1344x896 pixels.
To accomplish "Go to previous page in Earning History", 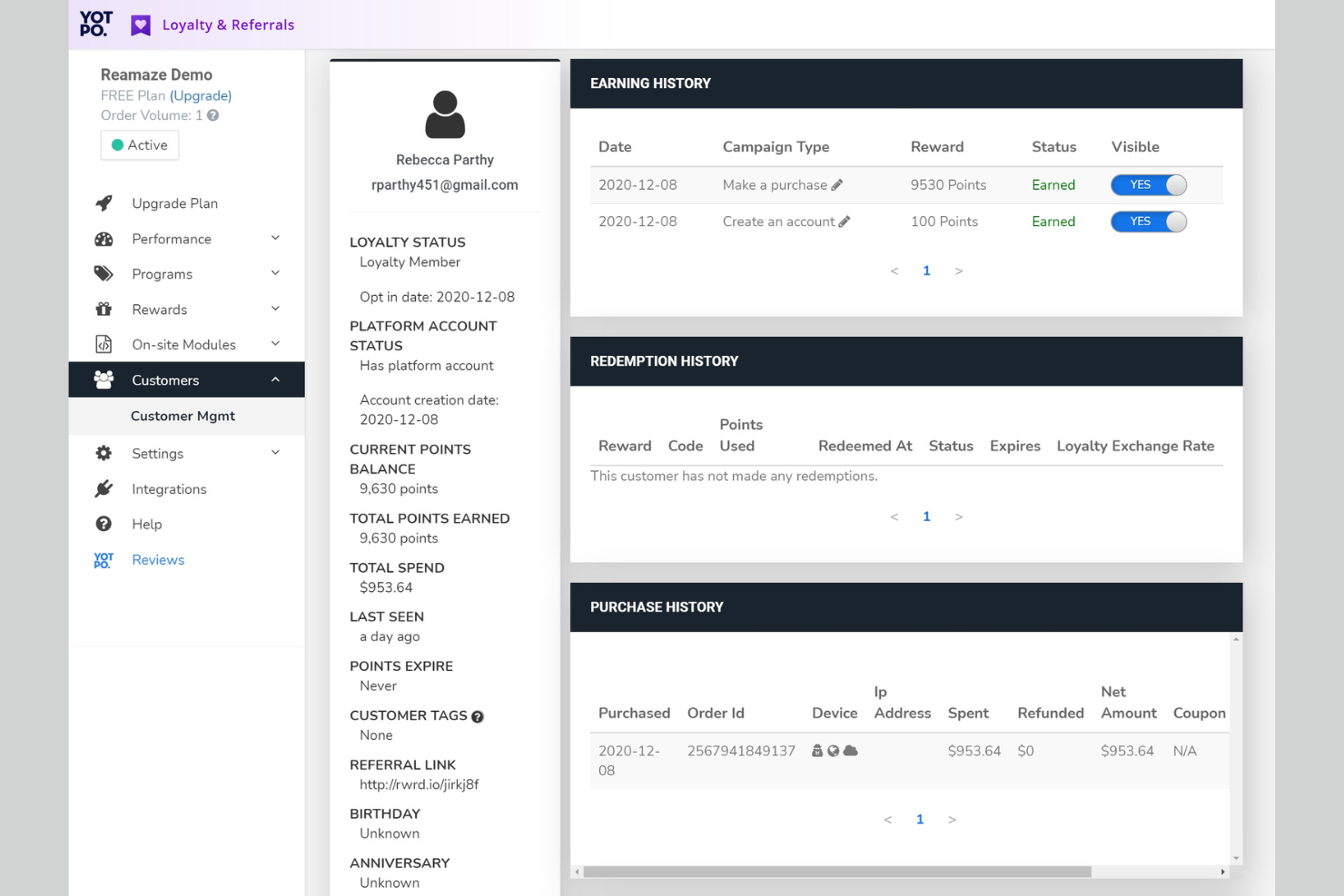I will (894, 271).
